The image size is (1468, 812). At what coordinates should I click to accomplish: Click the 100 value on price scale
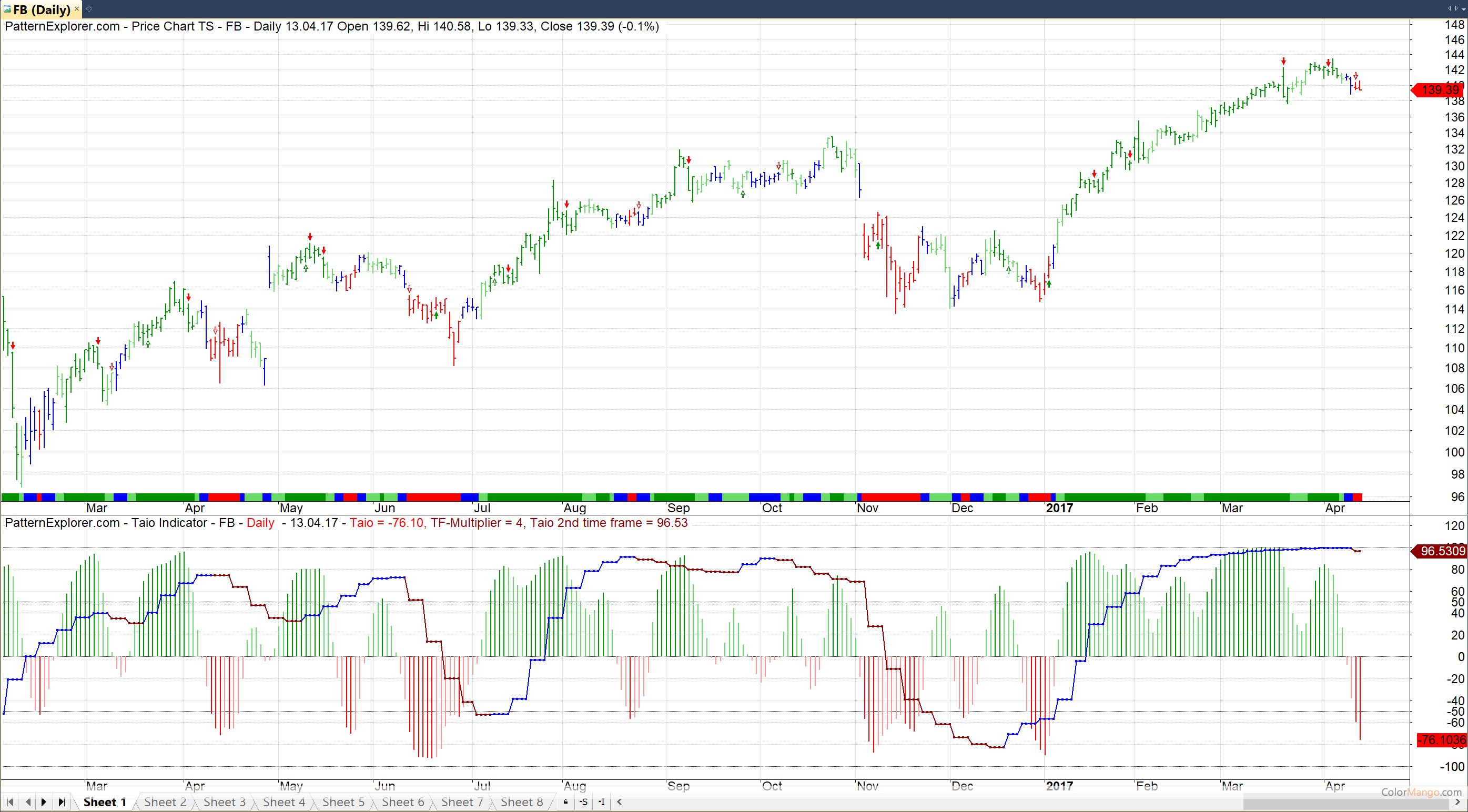(1454, 452)
